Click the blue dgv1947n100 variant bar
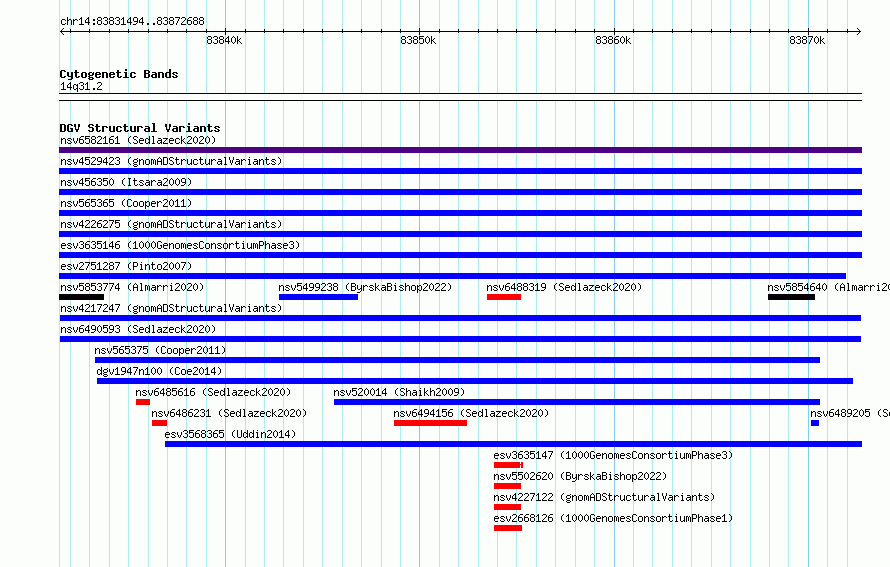Screen dimensions: 890x567 tap(475, 381)
